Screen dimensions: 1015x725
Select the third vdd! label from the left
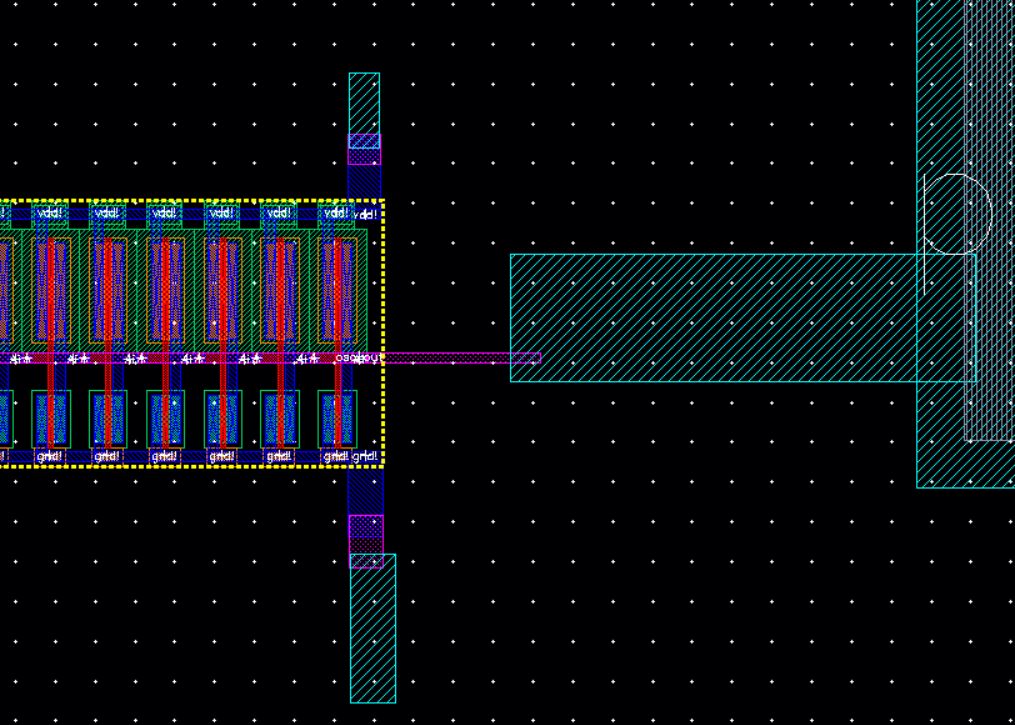click(163, 213)
